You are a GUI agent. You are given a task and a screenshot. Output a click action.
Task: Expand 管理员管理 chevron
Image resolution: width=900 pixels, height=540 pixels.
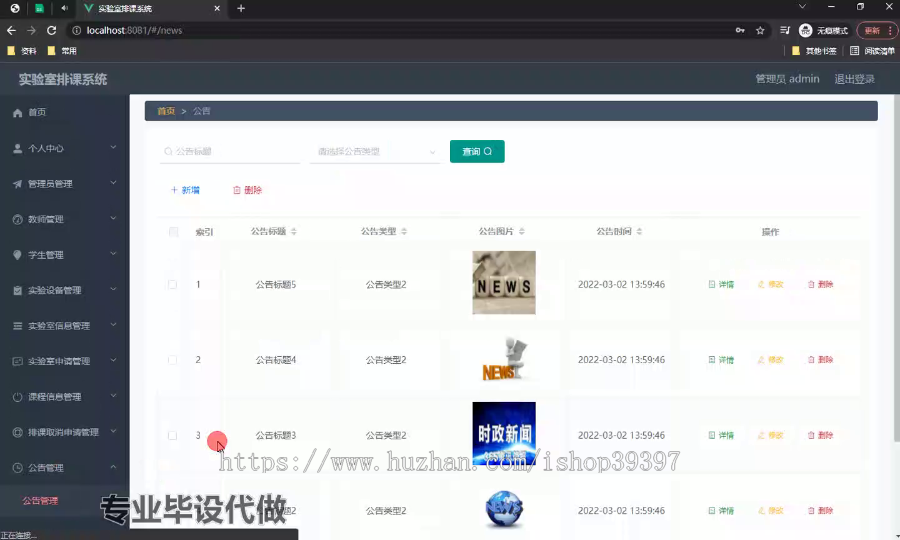point(113,183)
